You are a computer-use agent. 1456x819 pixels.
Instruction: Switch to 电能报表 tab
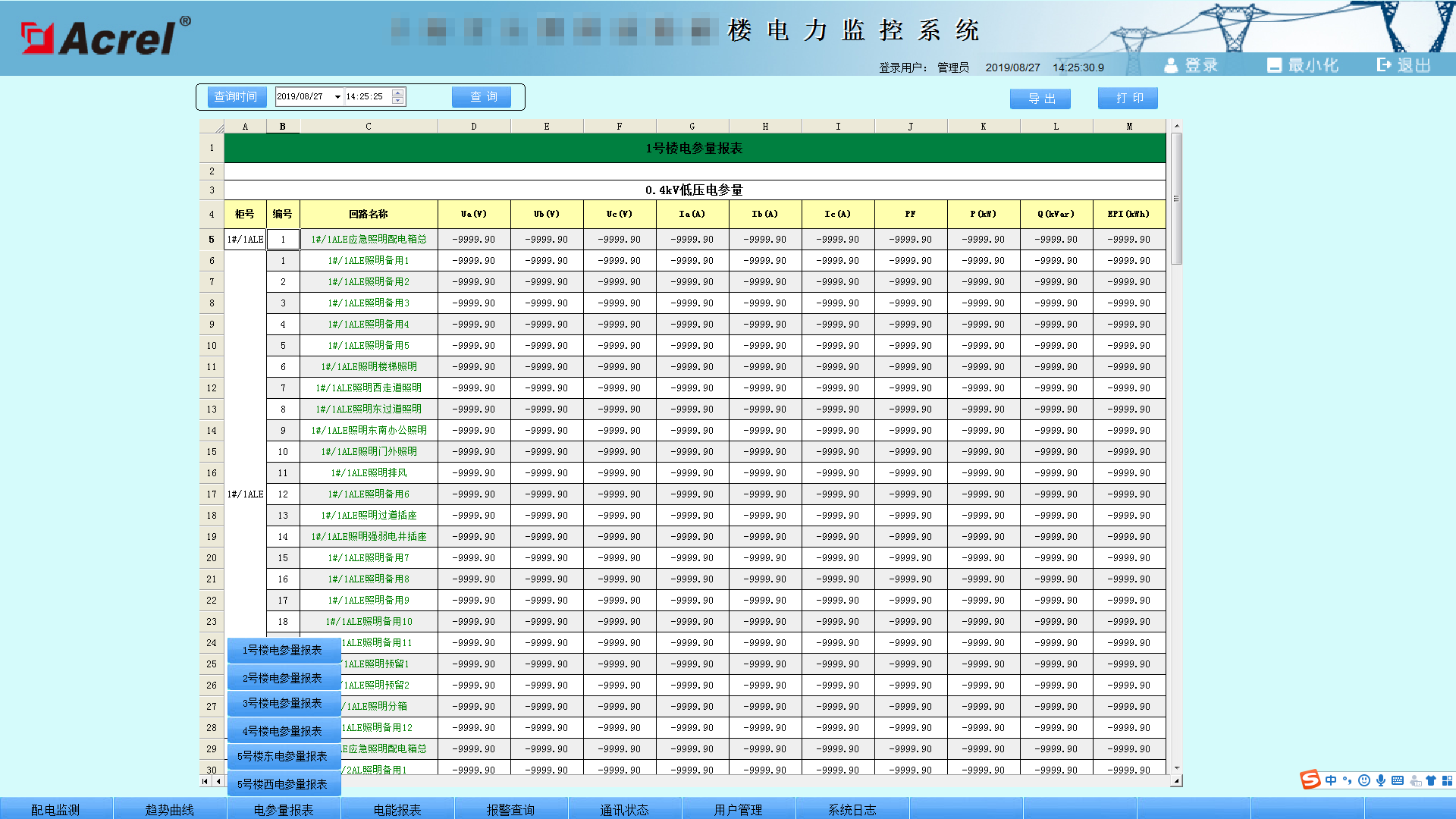397,809
